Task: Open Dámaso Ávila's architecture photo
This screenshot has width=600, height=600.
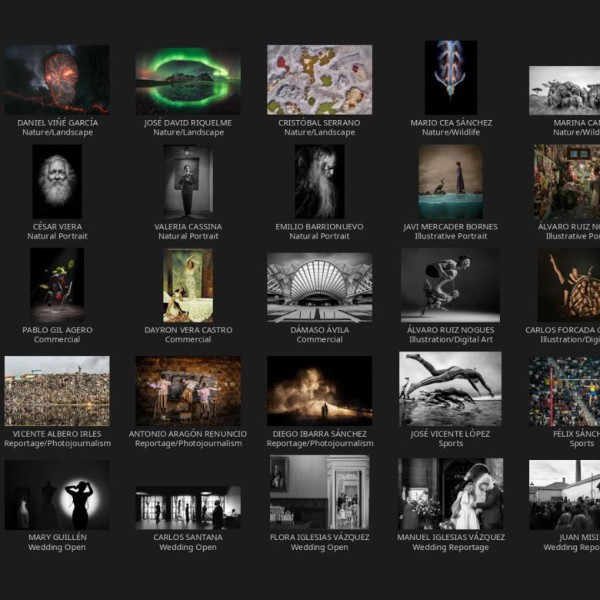Action: coord(320,287)
